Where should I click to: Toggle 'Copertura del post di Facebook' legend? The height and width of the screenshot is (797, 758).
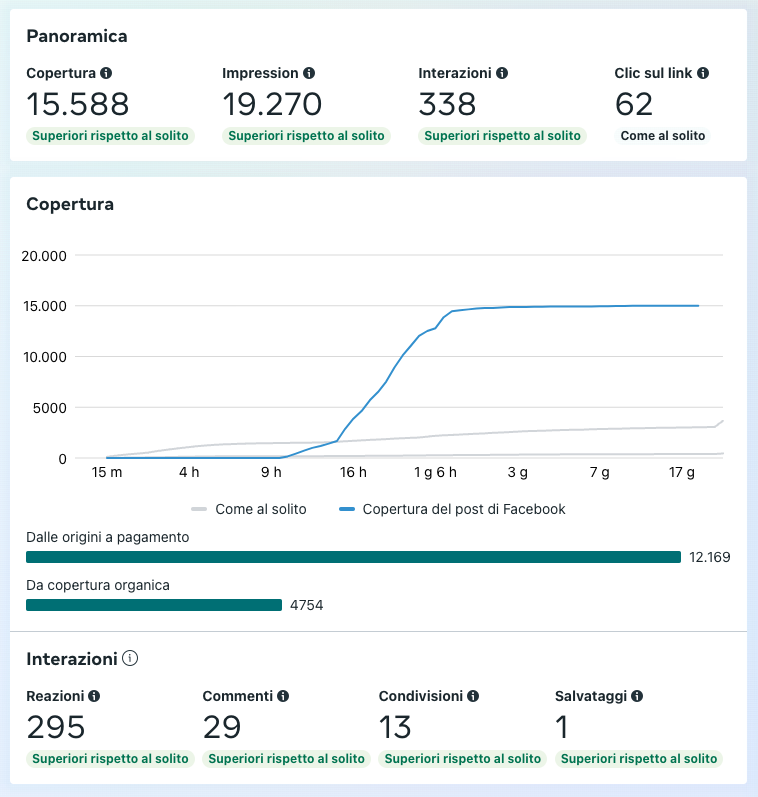coord(452,509)
